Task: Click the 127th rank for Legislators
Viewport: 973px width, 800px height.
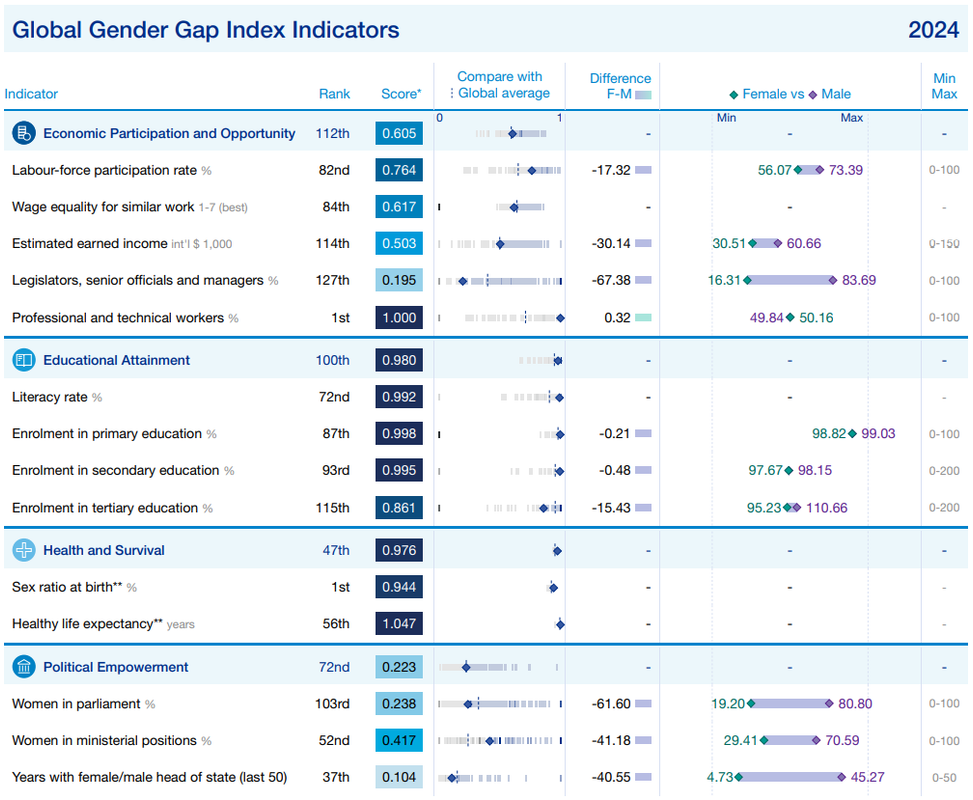Action: [x=333, y=281]
